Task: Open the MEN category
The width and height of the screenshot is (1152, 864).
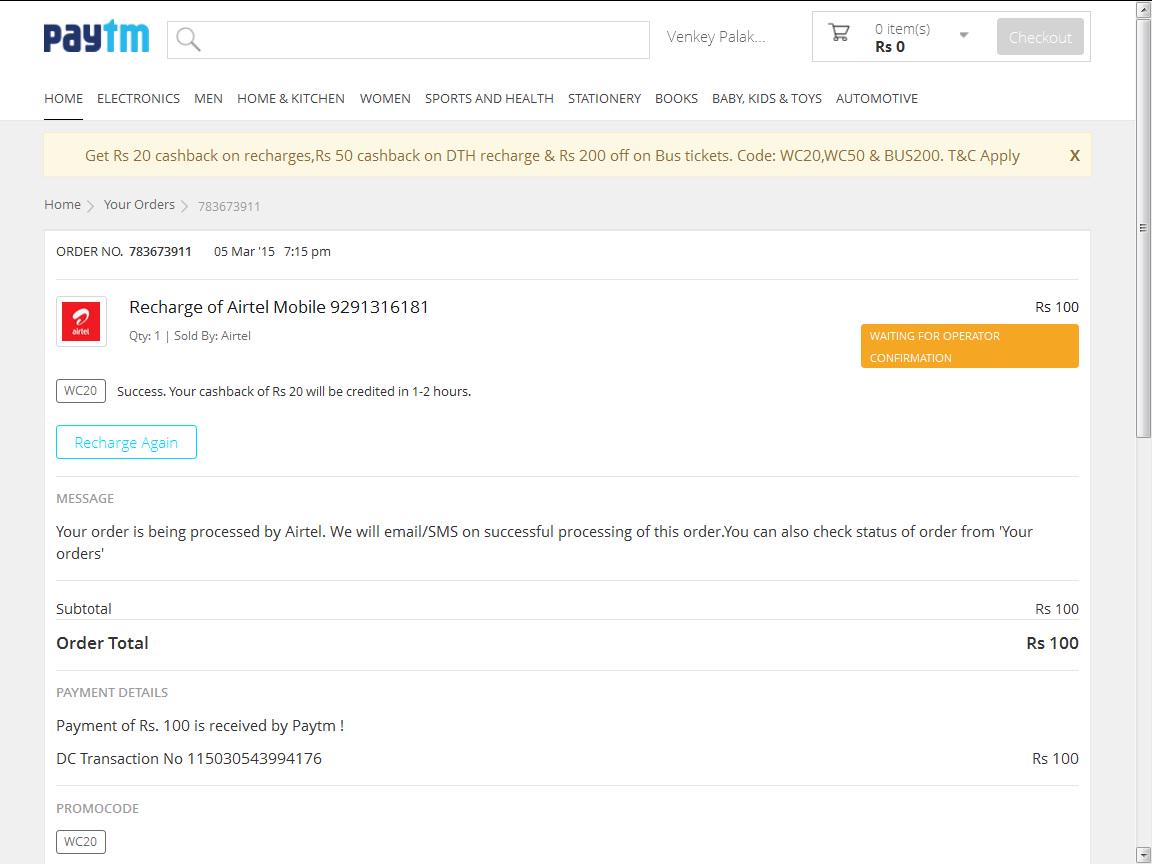Action: [x=208, y=98]
